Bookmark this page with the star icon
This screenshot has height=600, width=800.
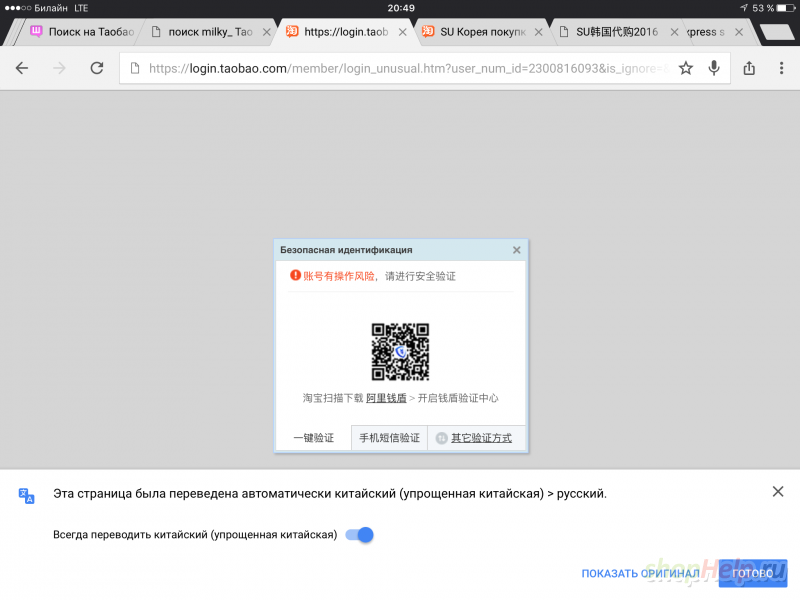point(686,68)
